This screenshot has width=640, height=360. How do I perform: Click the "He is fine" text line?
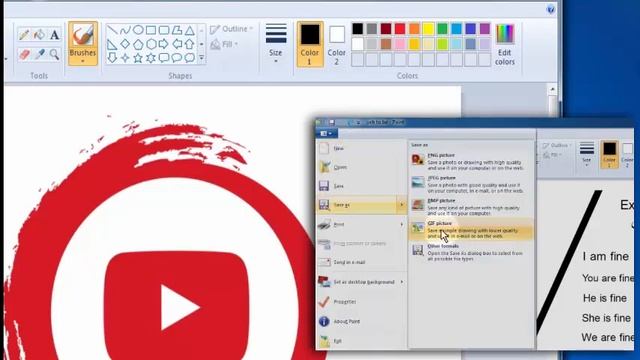coord(604,298)
